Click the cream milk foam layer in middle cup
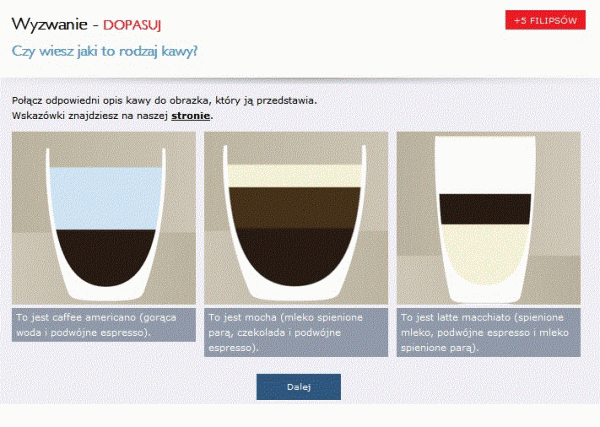600x427 pixels. pyautogui.click(x=295, y=176)
